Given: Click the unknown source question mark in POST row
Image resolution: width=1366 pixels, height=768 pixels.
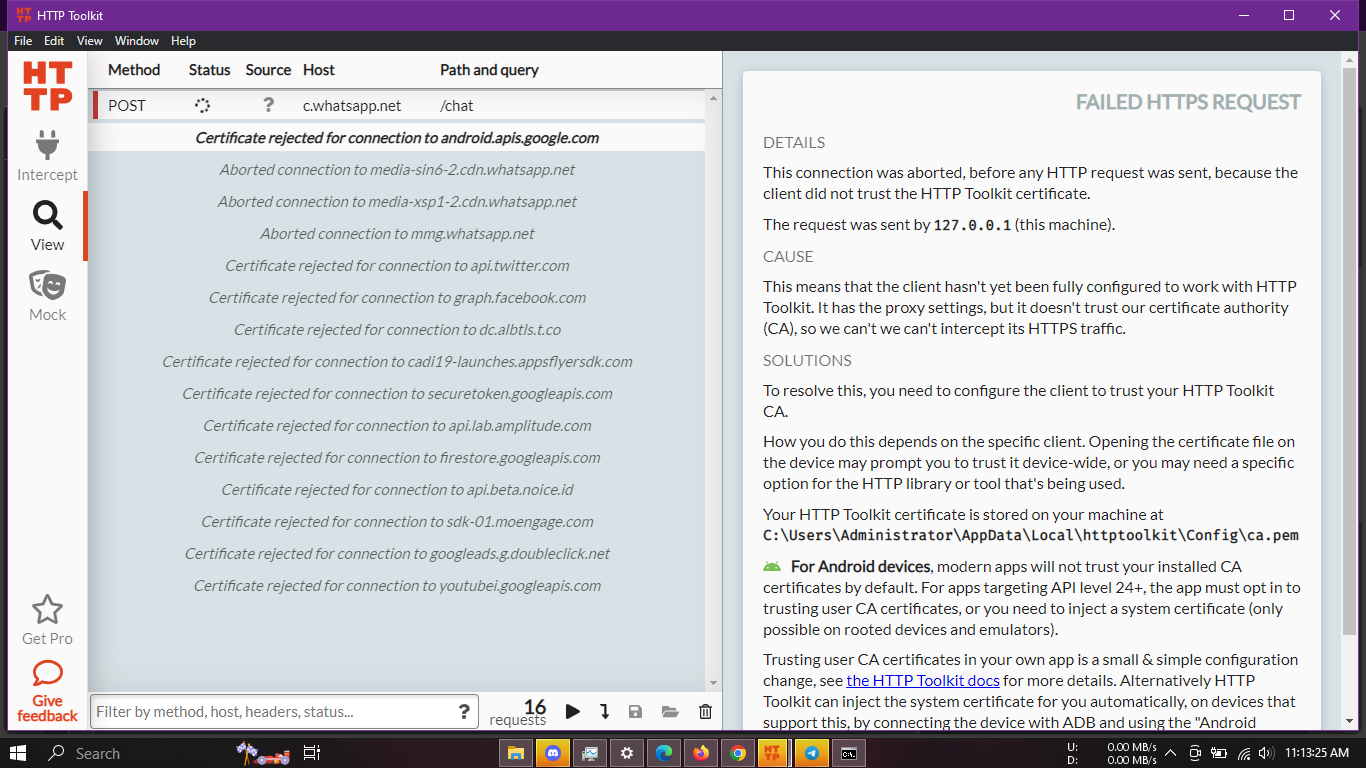Looking at the screenshot, I should tap(268, 105).
